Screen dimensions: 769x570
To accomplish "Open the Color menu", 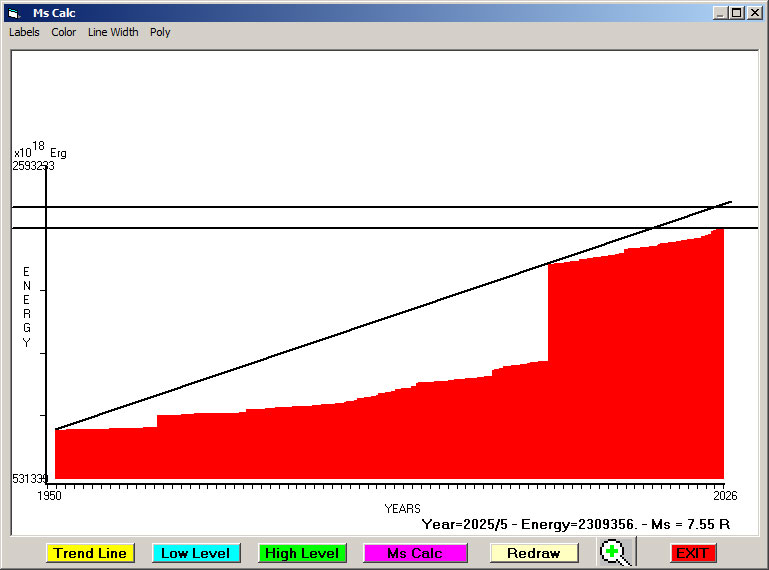I will pyautogui.click(x=64, y=32).
